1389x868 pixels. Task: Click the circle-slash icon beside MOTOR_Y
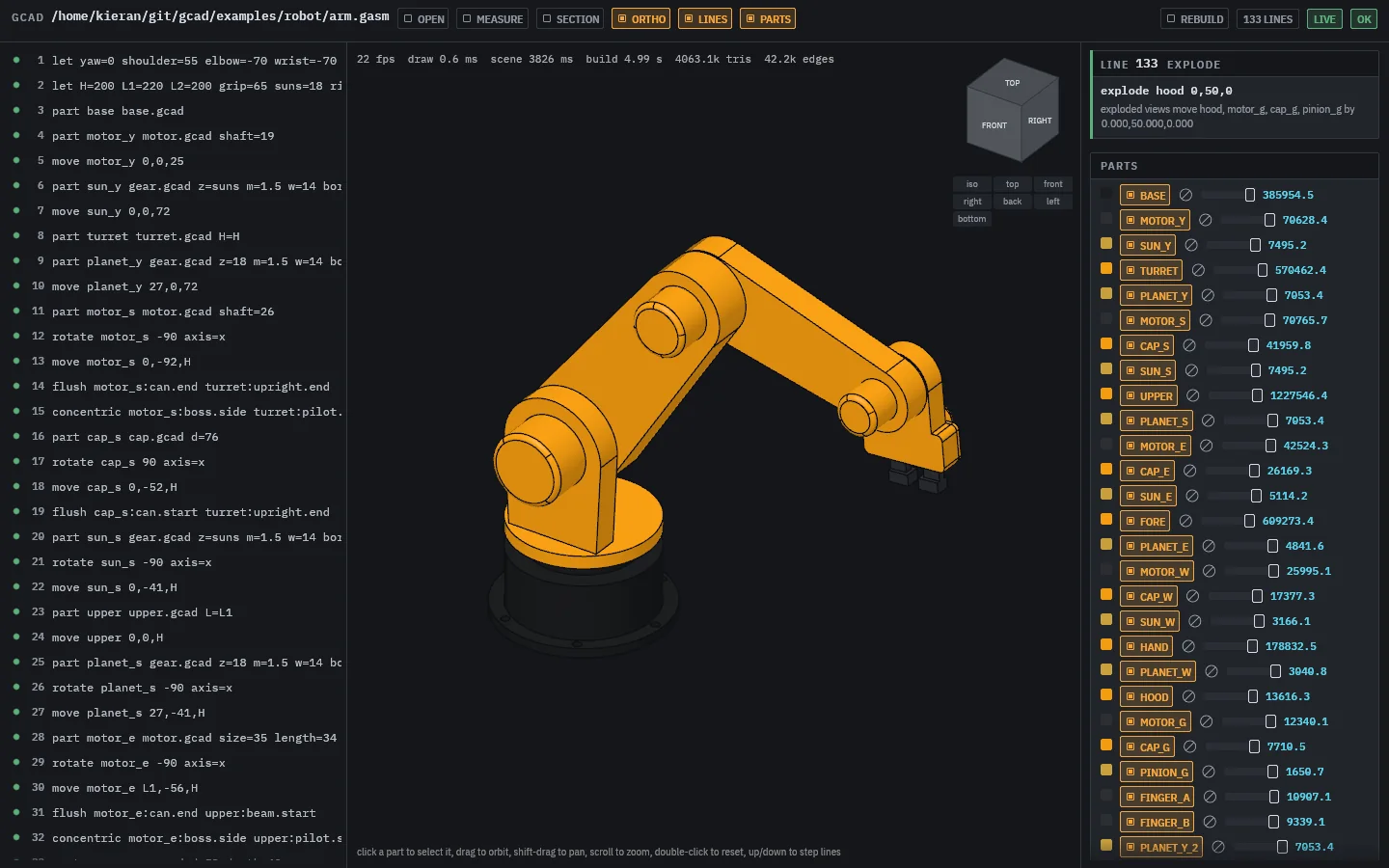tap(1206, 220)
